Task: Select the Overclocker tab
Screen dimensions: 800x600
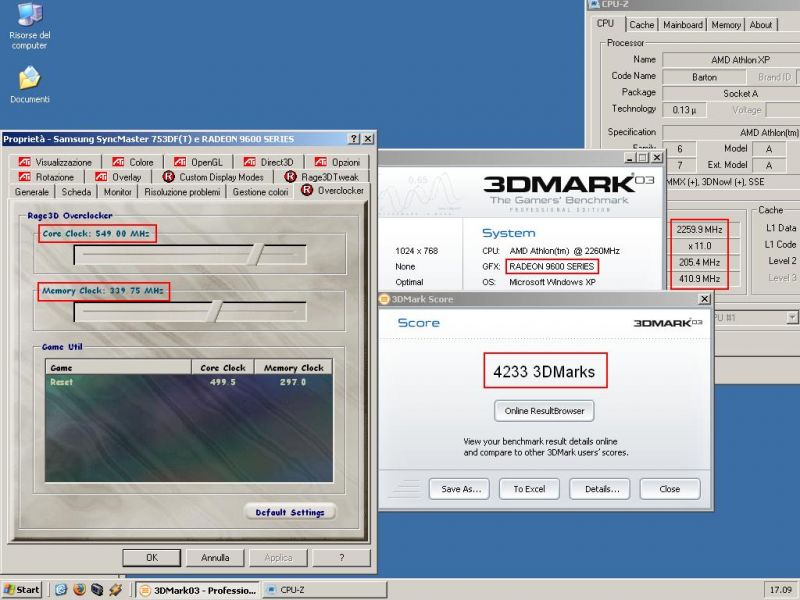Action: pos(333,190)
